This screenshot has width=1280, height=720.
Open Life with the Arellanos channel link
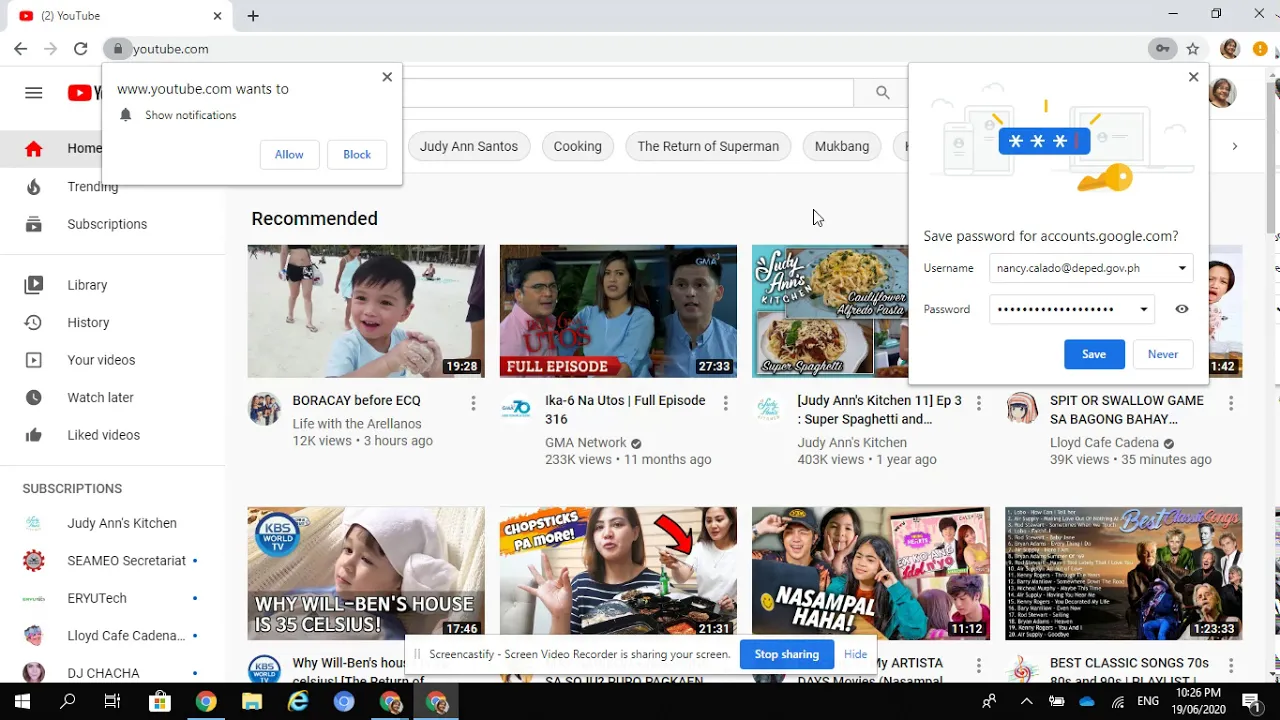click(x=357, y=424)
